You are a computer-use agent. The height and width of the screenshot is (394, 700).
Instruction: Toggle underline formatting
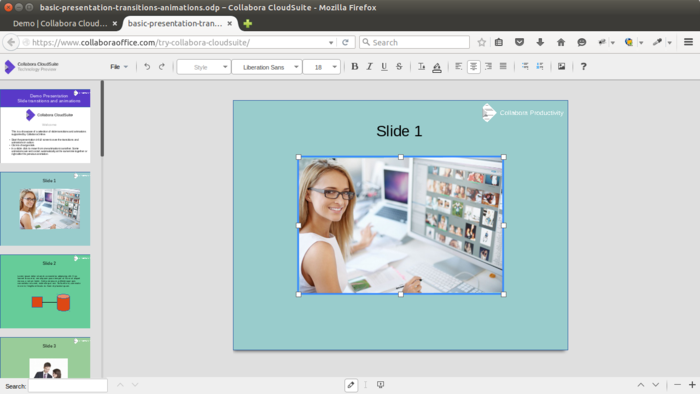(384, 66)
